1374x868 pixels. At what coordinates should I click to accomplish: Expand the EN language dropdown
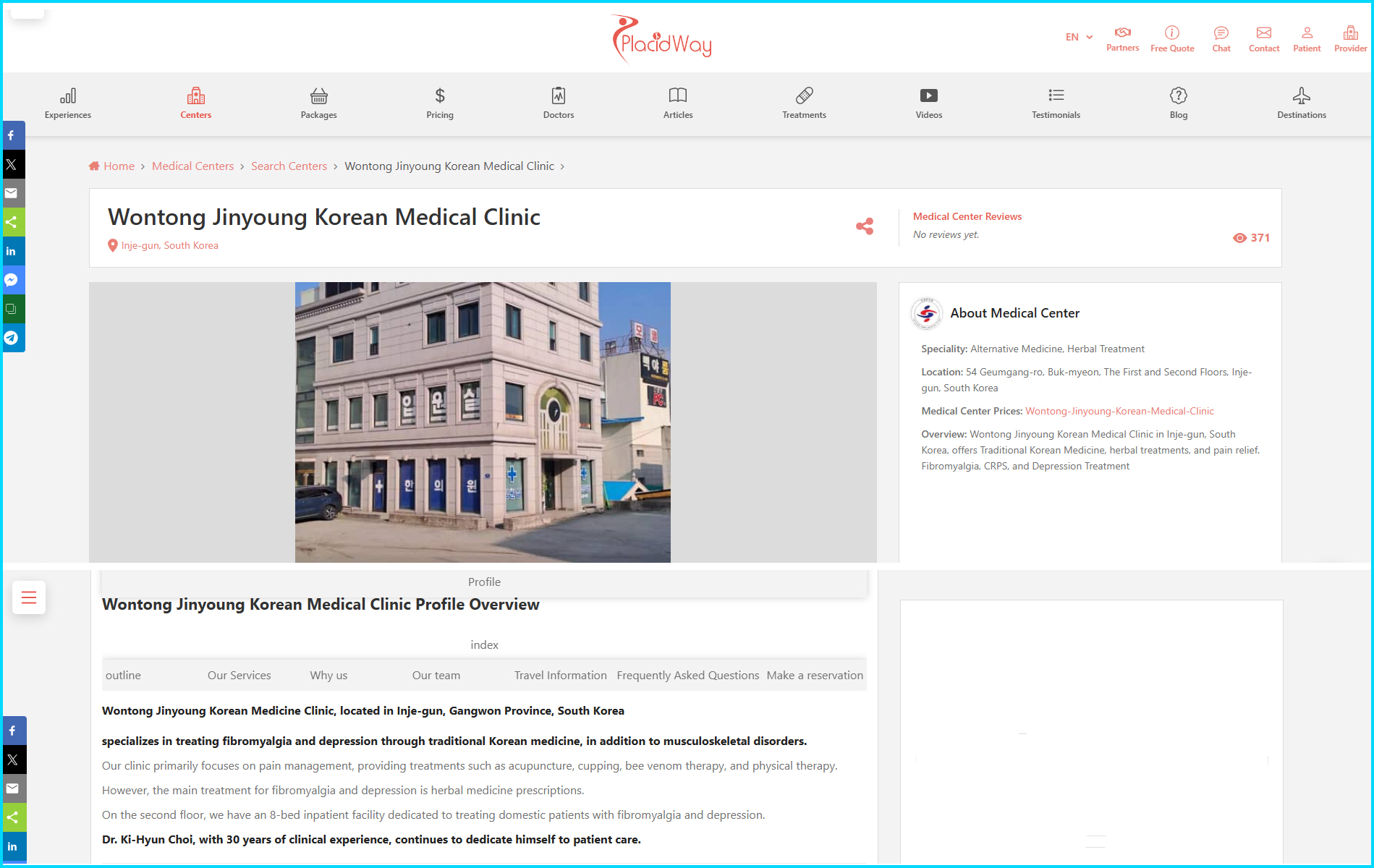click(1078, 37)
